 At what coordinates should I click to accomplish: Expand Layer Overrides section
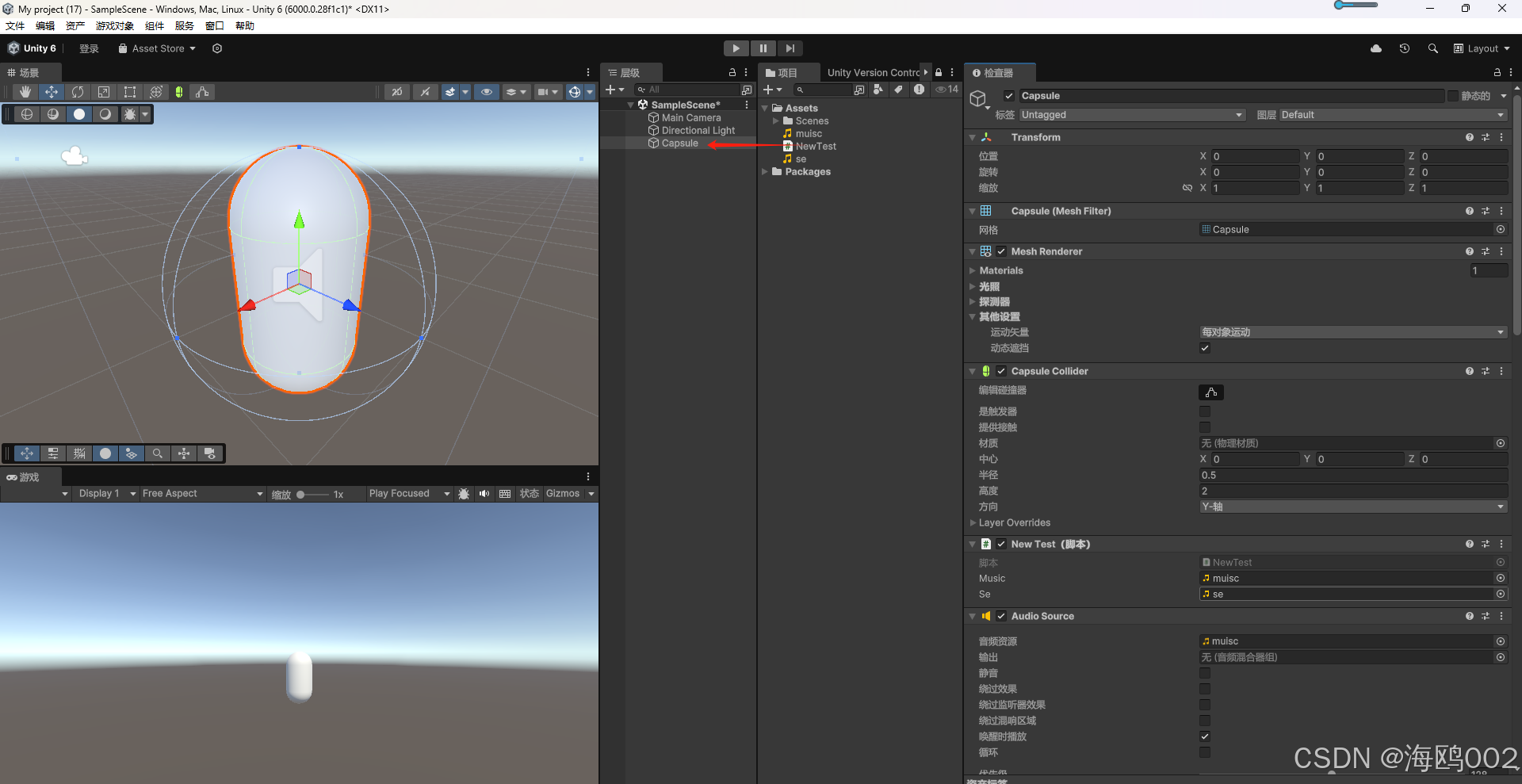(x=973, y=522)
